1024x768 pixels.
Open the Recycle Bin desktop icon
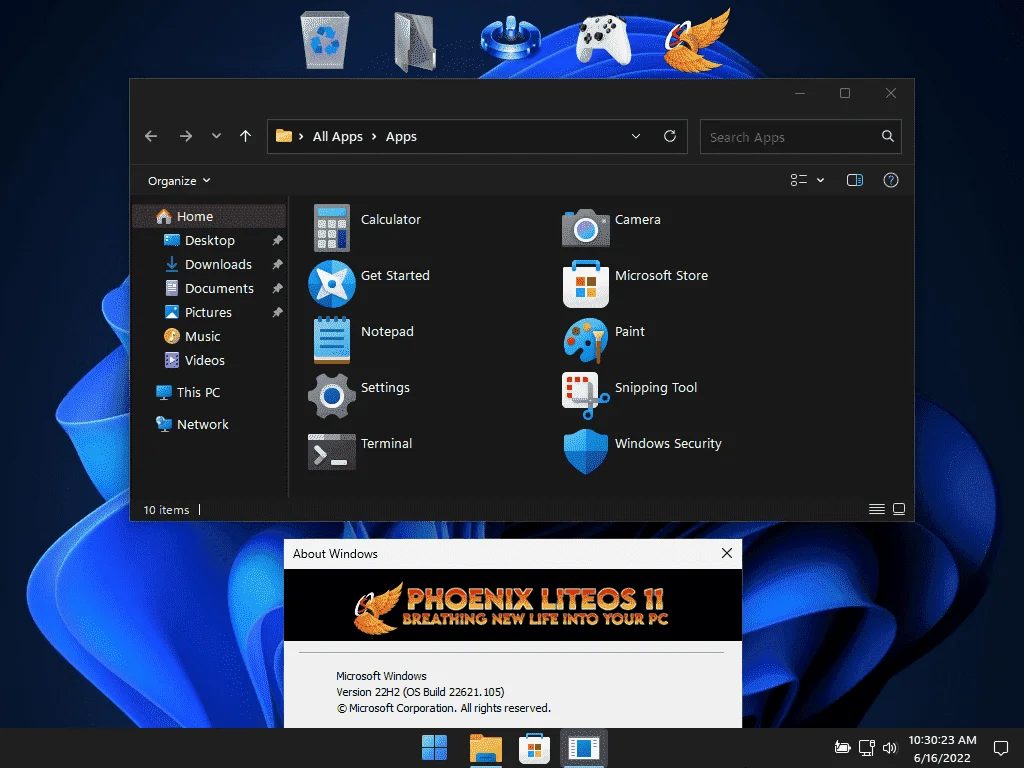click(325, 40)
